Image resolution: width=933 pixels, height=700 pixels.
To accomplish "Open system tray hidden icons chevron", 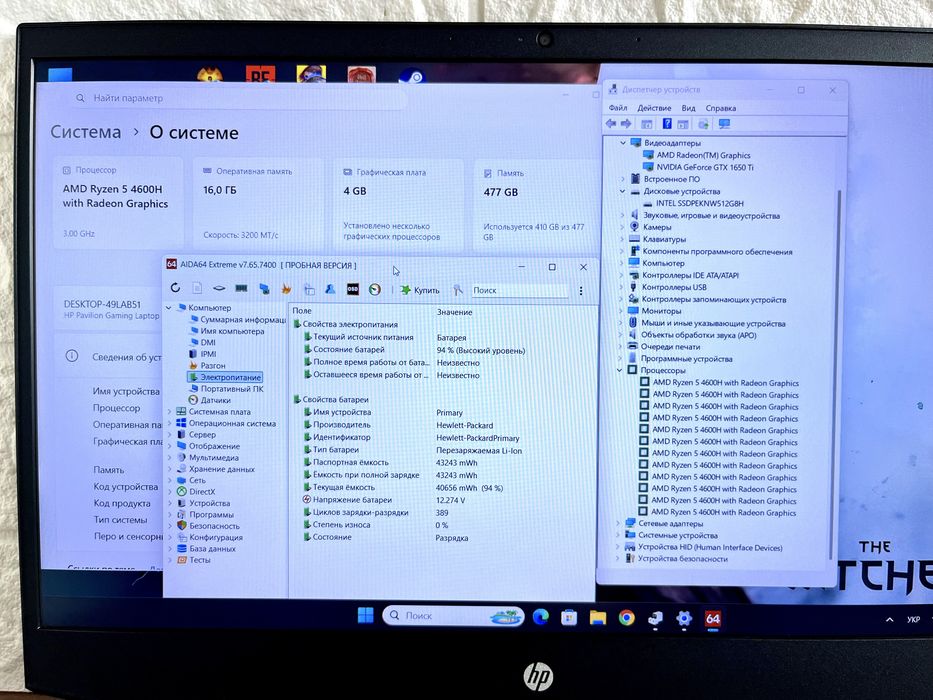I will tap(890, 620).
